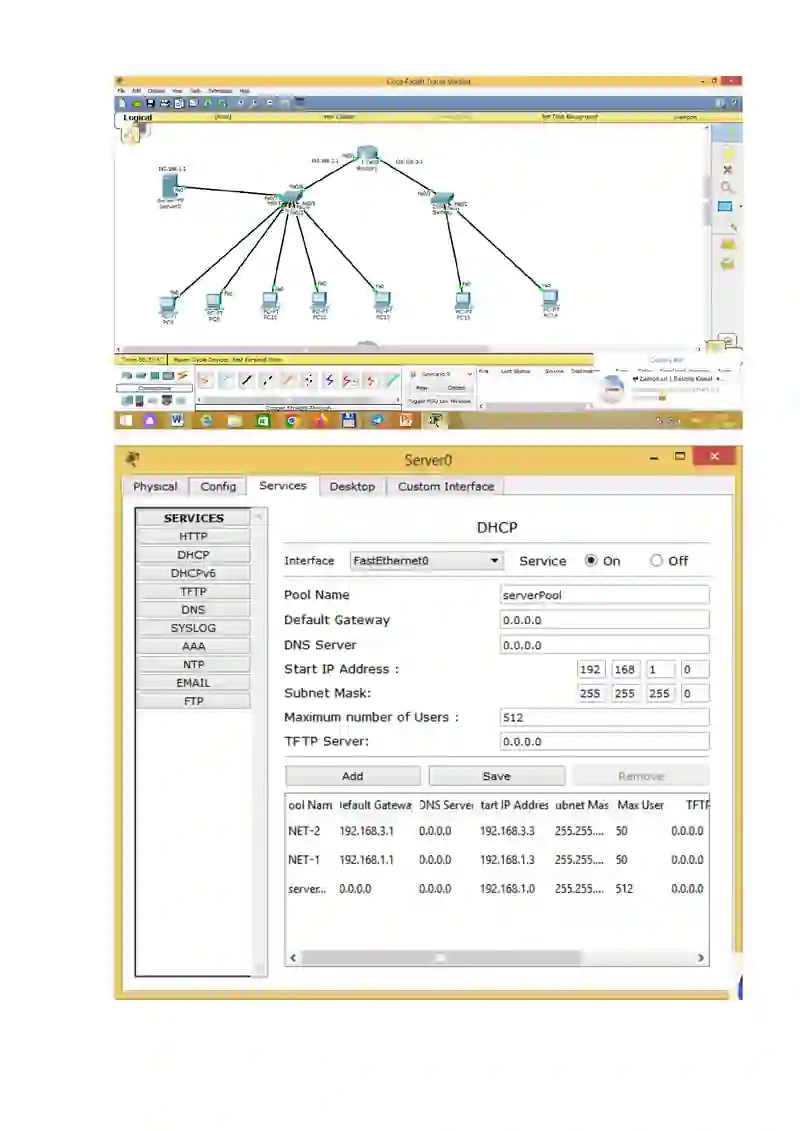Open the AAA service settings
The height and width of the screenshot is (1131, 800).
[x=193, y=646]
